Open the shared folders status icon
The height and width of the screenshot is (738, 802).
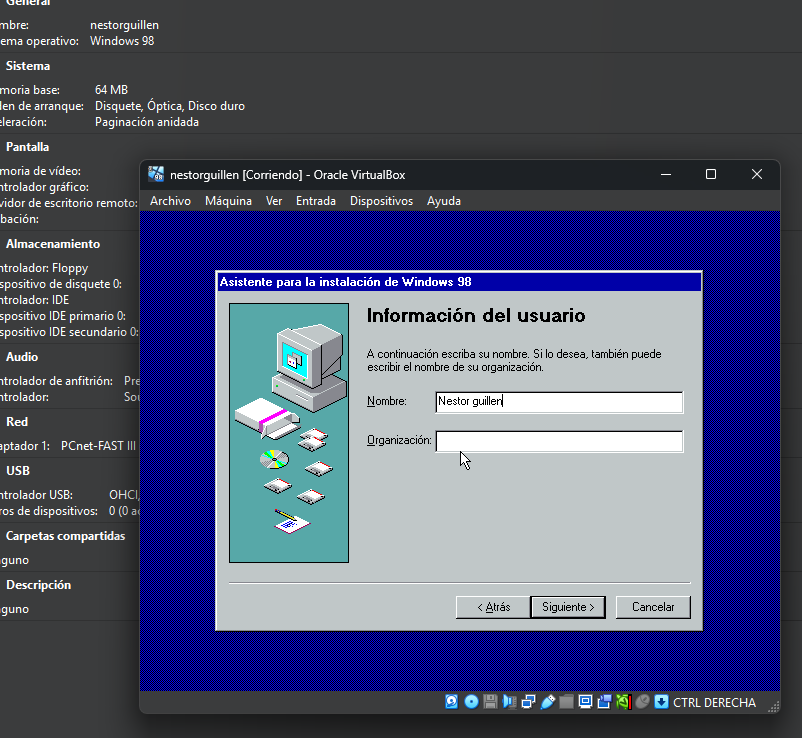pos(566,702)
